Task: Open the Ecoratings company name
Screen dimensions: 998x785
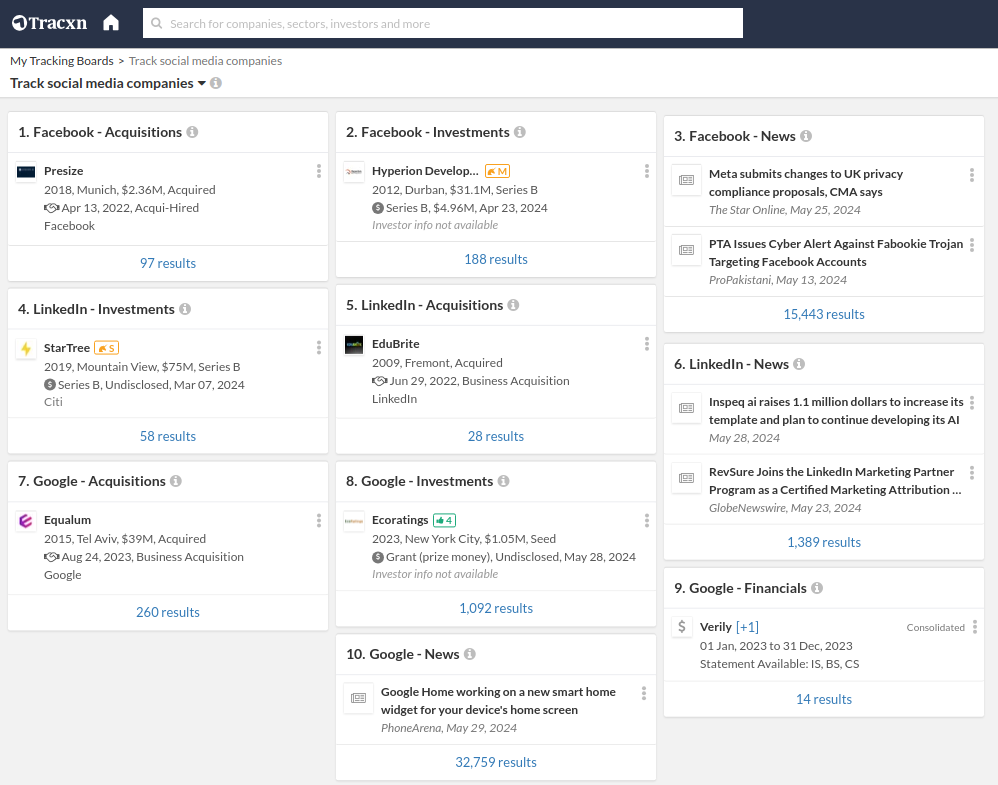Action: pos(400,520)
